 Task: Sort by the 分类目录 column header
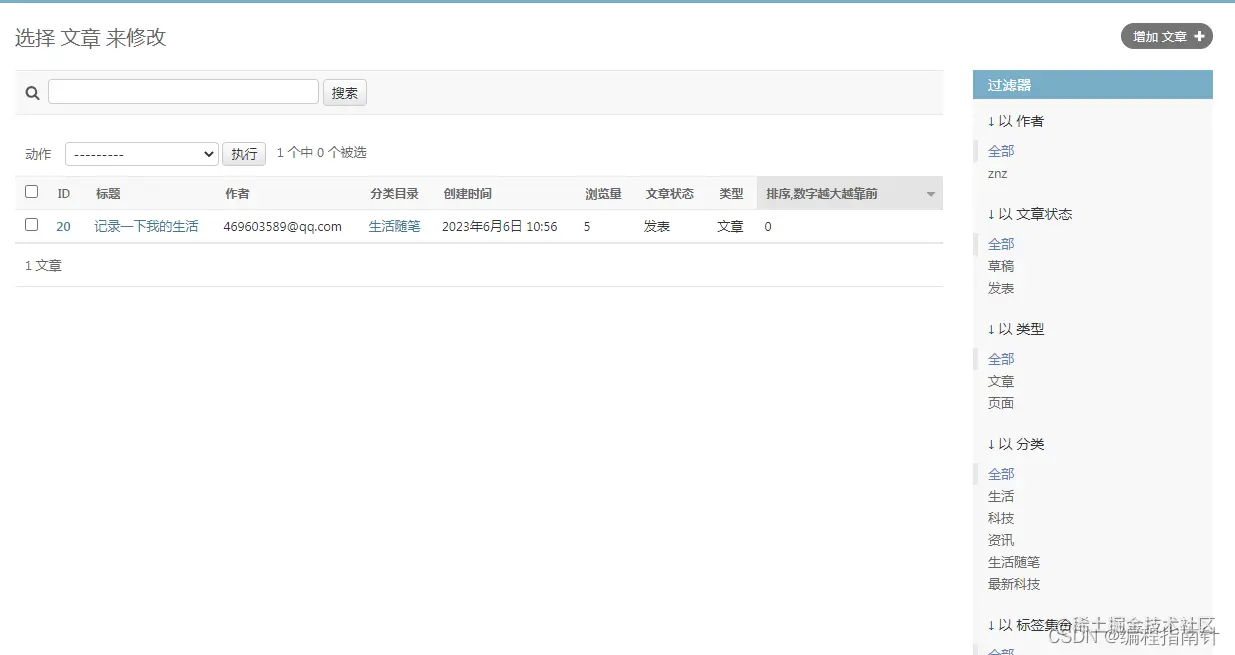(394, 194)
